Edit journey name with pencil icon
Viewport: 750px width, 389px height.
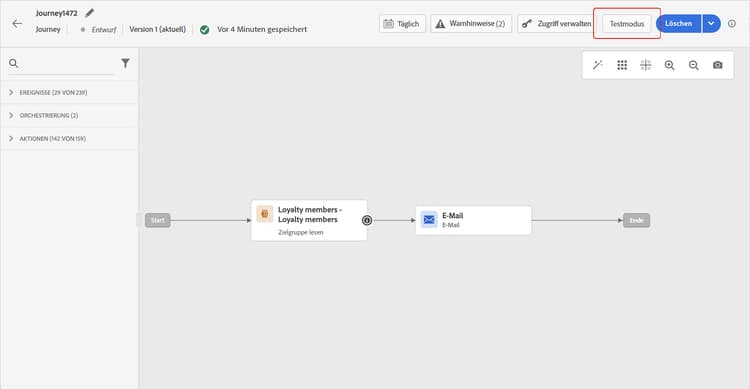click(89, 13)
